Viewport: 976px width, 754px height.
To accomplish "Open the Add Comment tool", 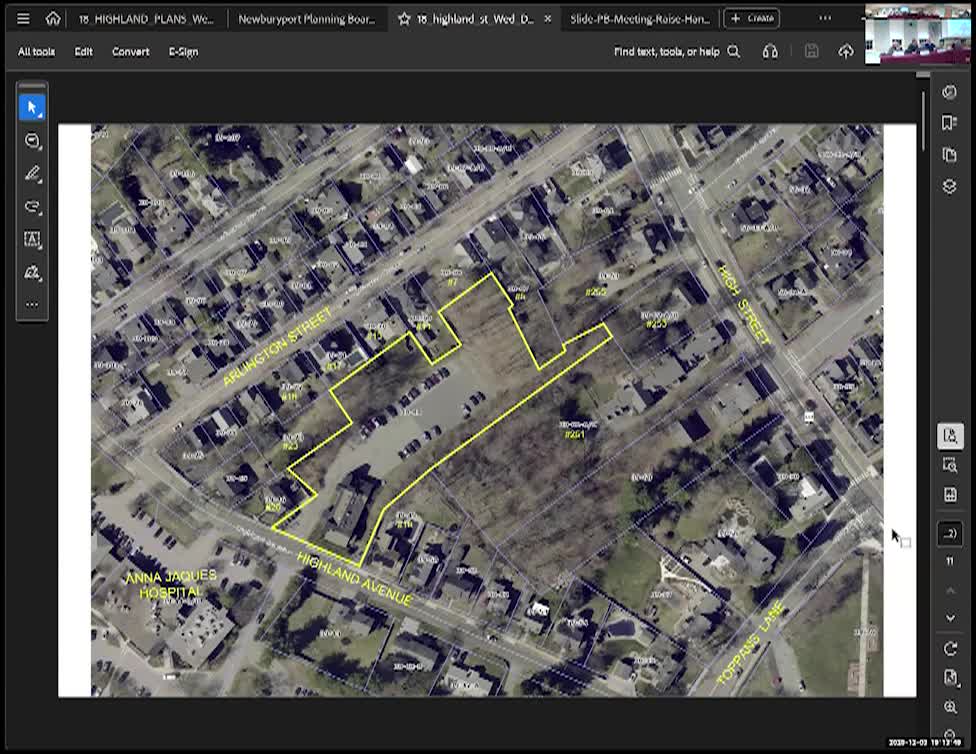I will point(33,141).
